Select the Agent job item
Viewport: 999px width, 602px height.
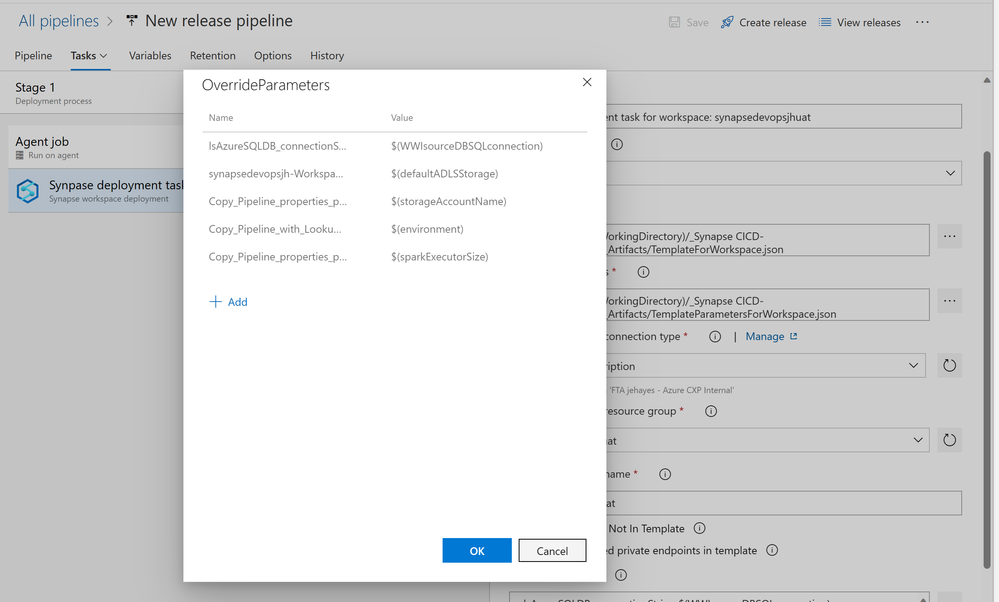(x=96, y=147)
